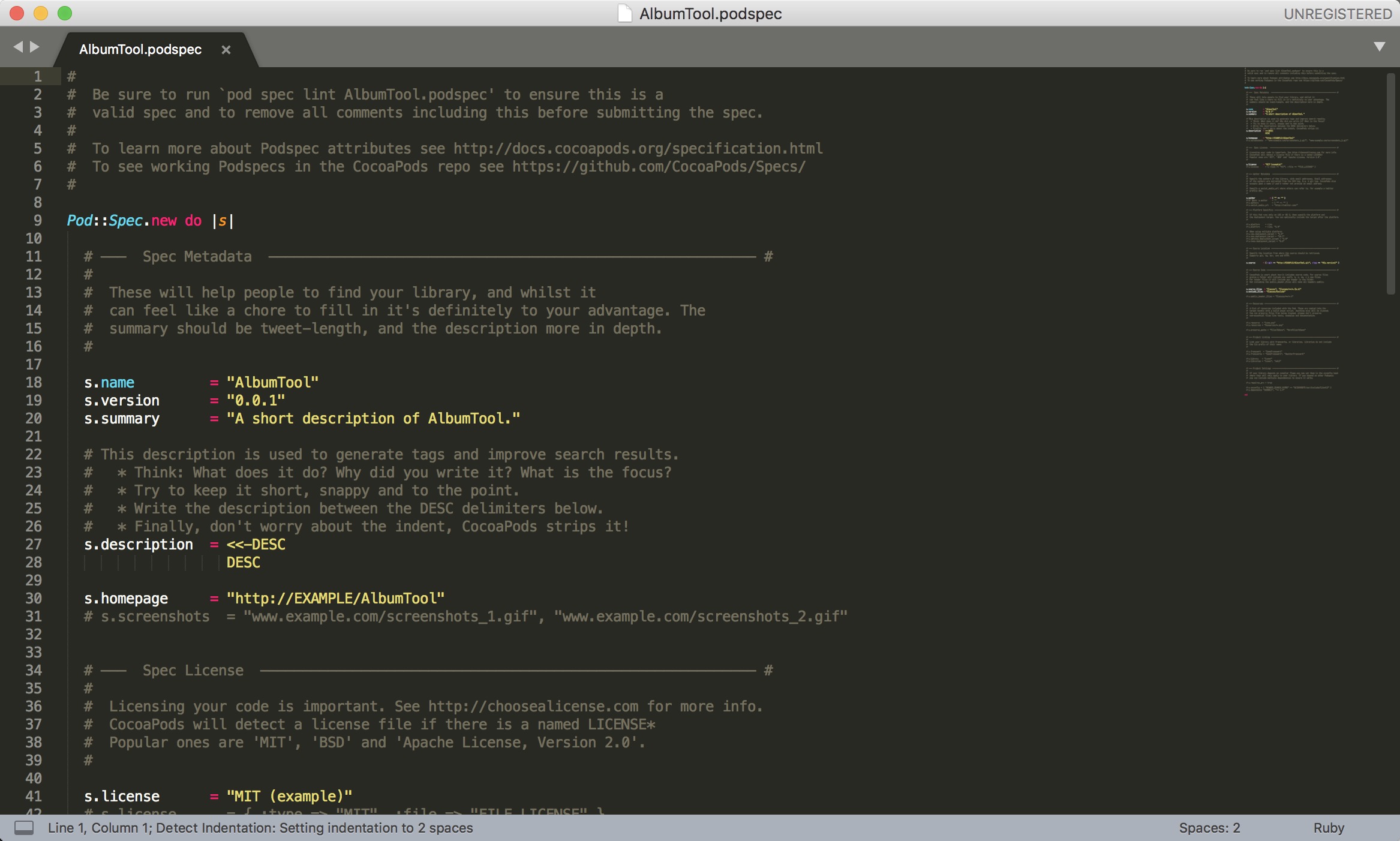
Task: Open the Spaces: 2 indentation menu
Action: (1209, 828)
